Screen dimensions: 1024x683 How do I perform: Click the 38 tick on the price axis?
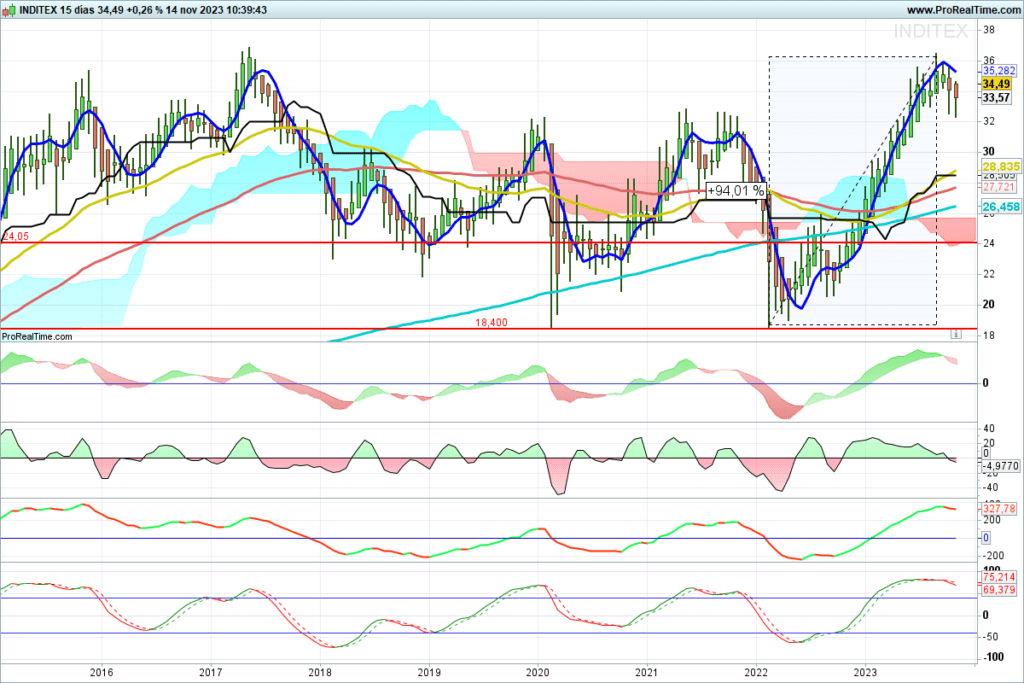[x=989, y=29]
